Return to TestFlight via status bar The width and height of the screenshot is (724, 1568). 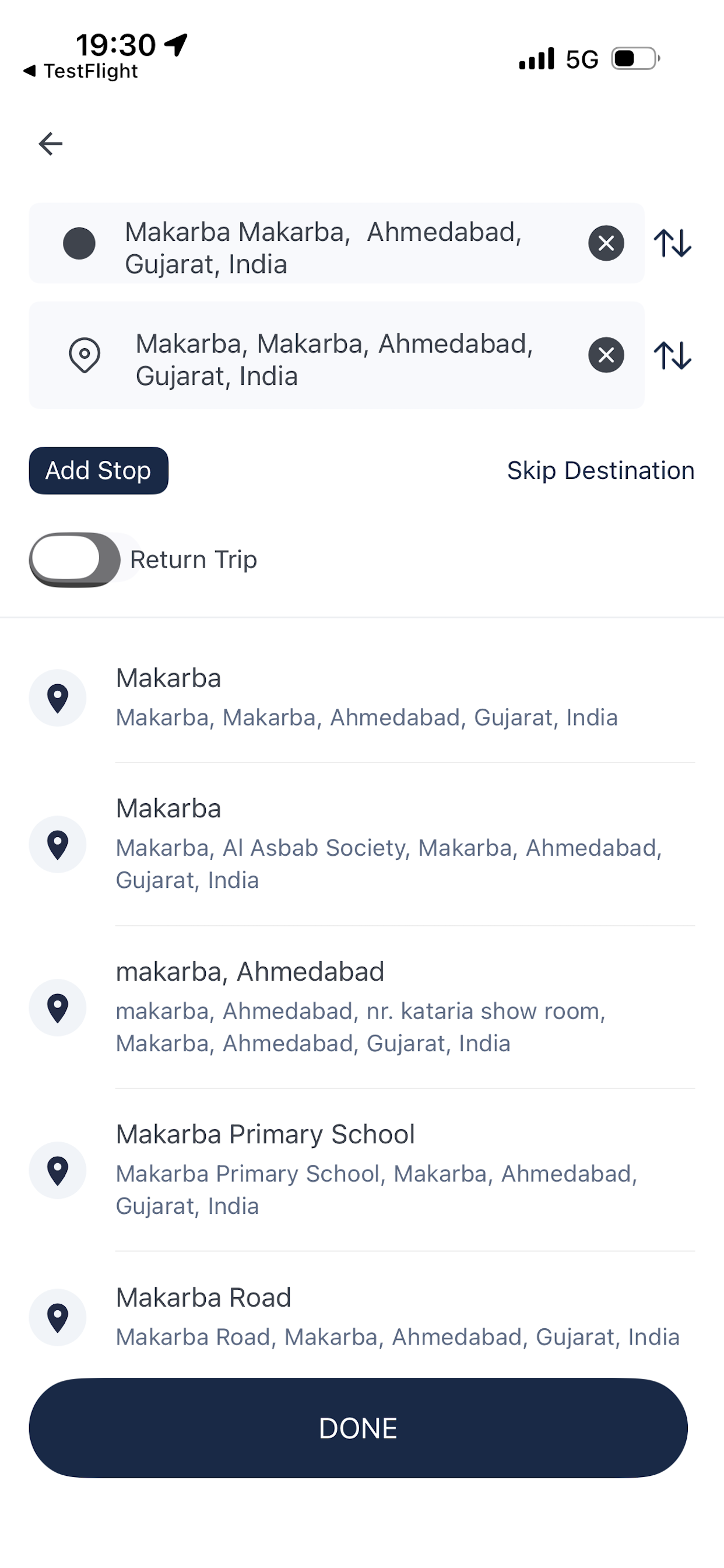[81, 71]
